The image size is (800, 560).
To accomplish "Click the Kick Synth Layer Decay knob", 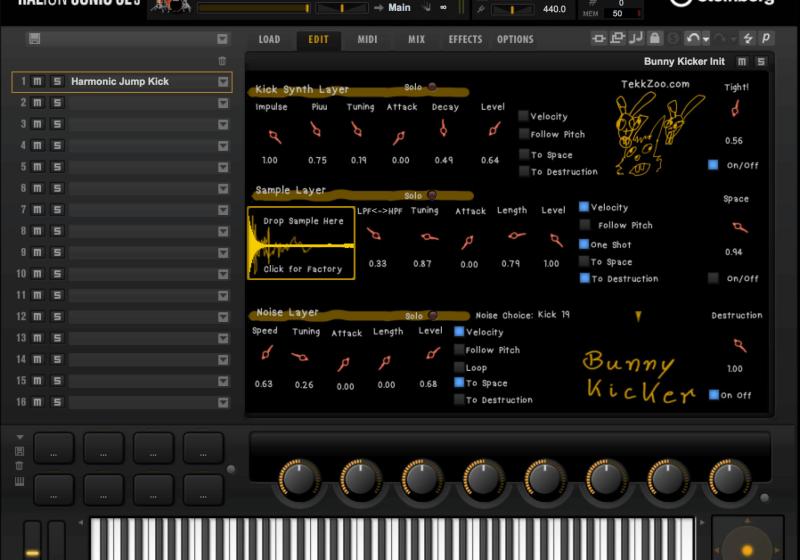I will coord(443,129).
